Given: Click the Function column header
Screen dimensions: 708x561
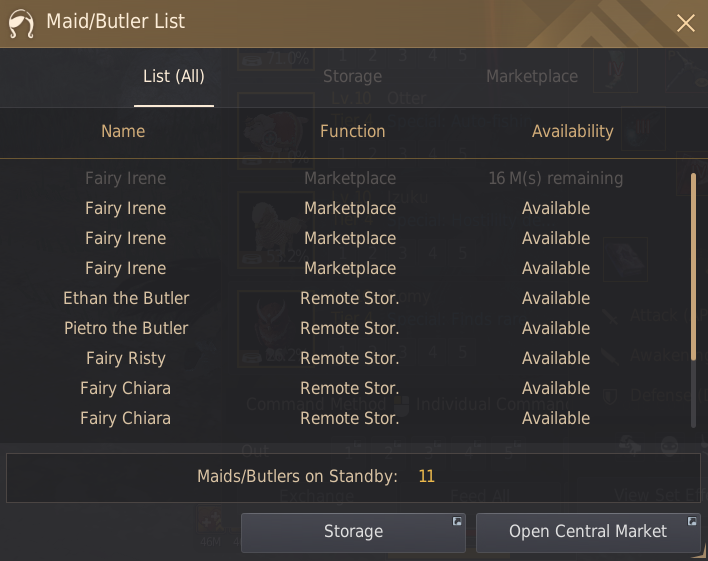Looking at the screenshot, I should click(353, 131).
